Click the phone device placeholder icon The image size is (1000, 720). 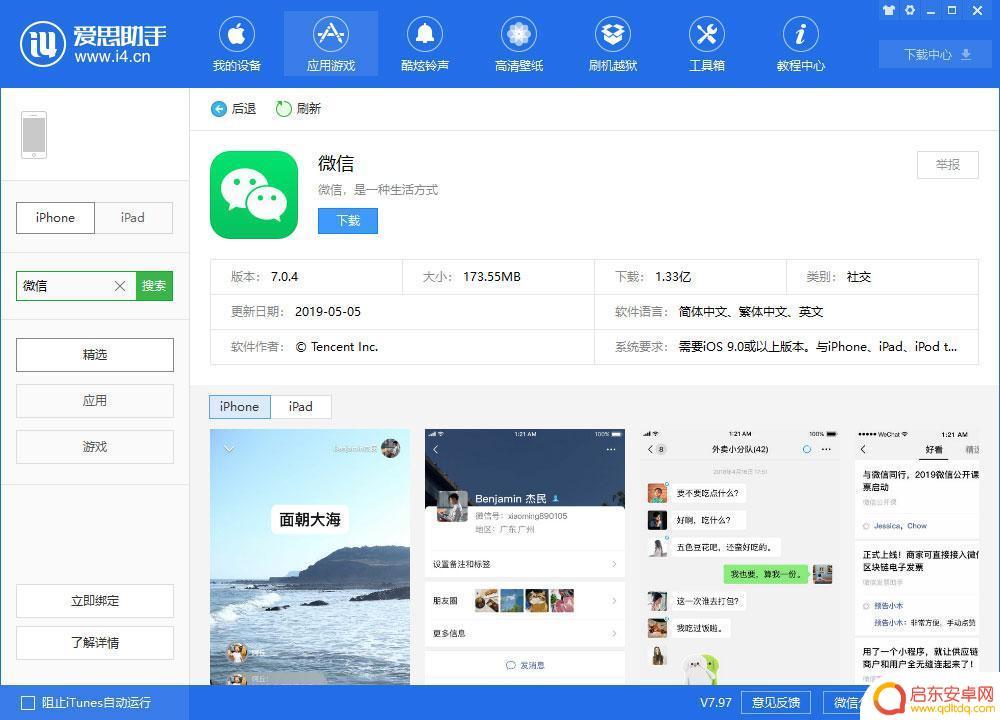[x=34, y=135]
